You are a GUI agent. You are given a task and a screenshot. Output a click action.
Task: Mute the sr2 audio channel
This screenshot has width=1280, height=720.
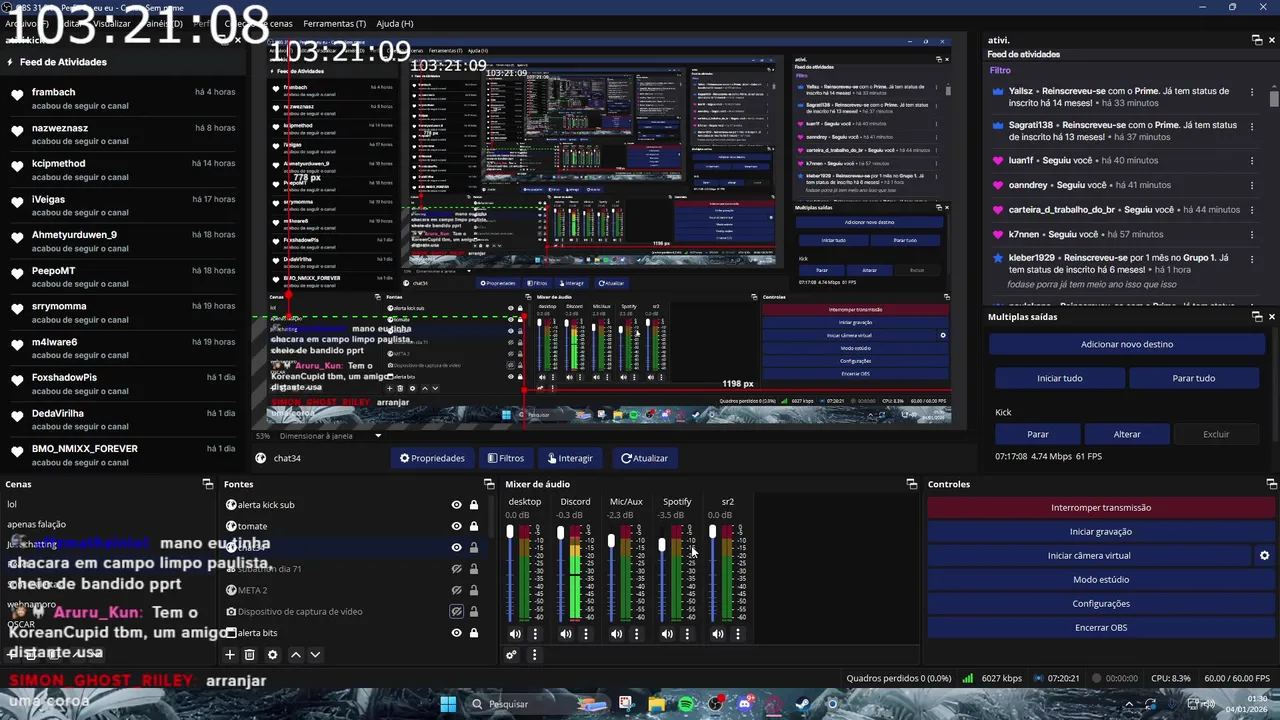[x=717, y=634]
